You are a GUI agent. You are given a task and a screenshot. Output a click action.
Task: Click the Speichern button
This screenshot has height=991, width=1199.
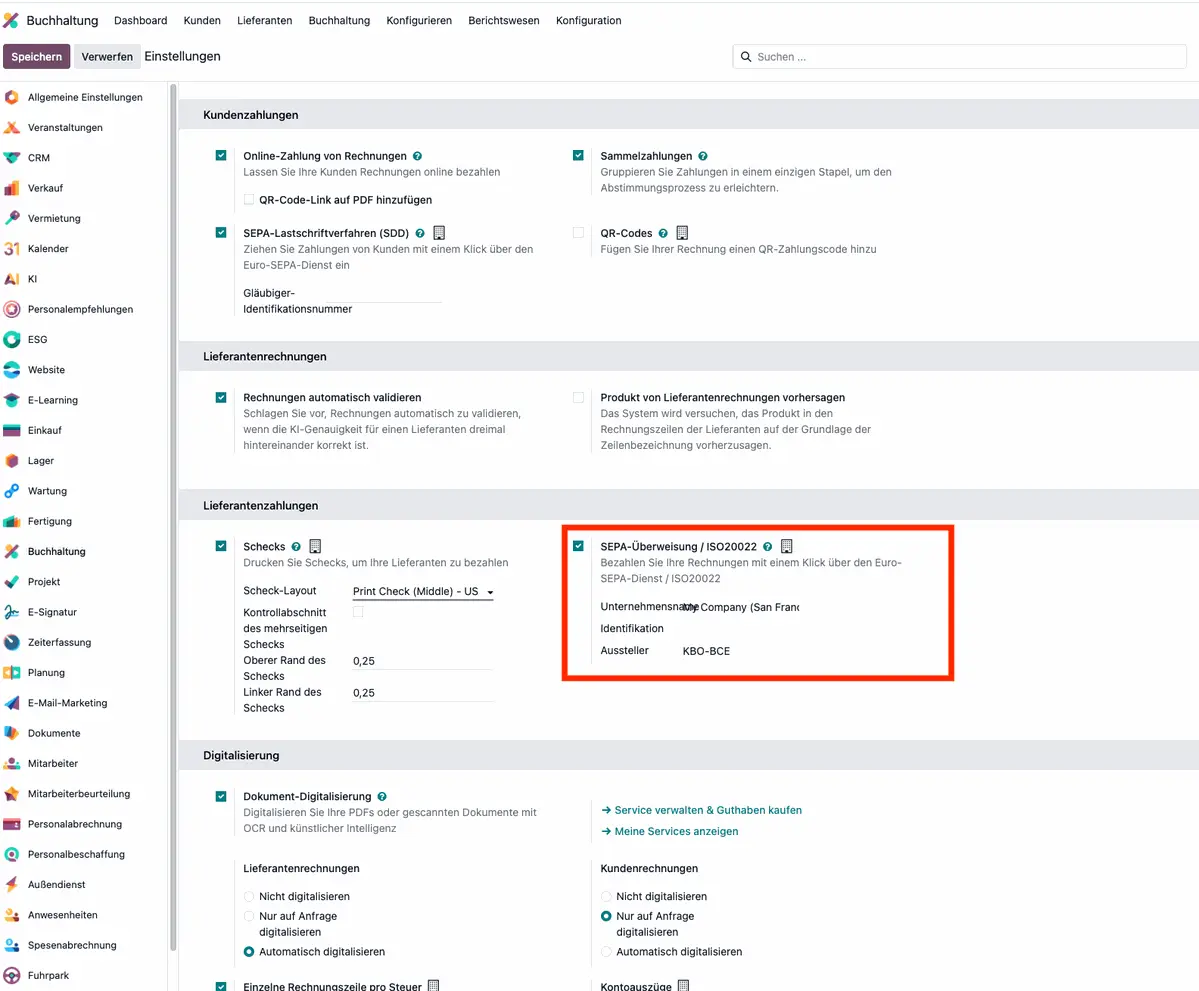click(37, 56)
